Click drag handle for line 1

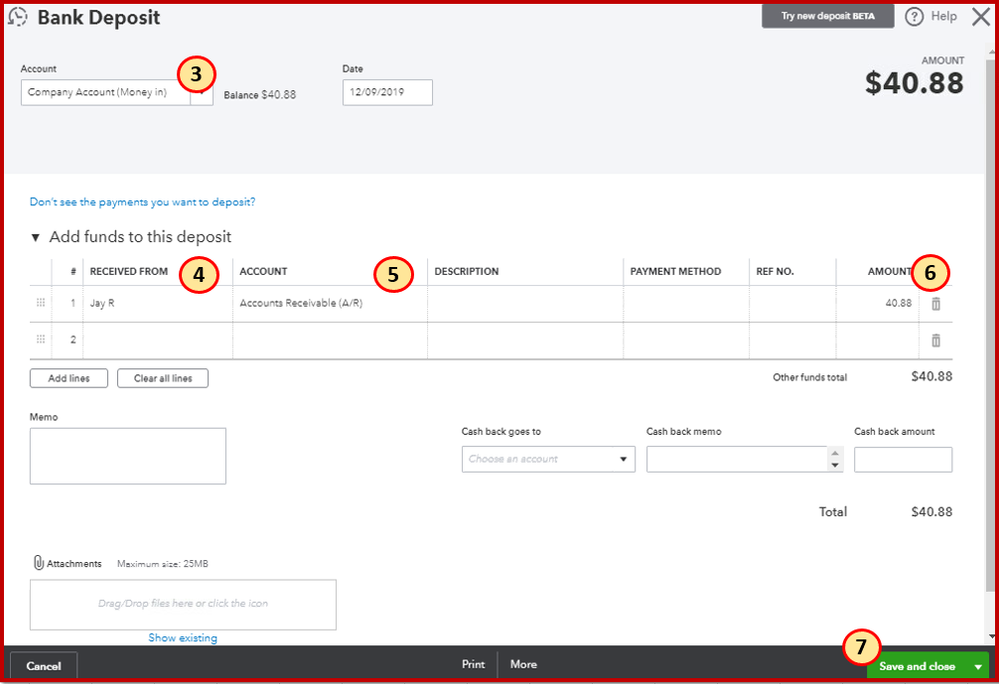click(41, 303)
